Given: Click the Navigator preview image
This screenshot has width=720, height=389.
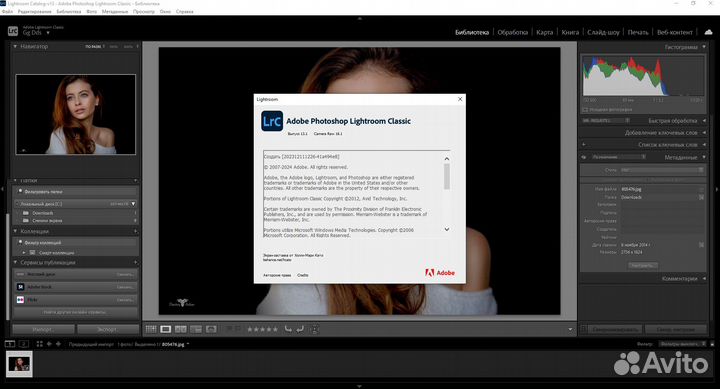Looking at the screenshot, I should (x=76, y=114).
